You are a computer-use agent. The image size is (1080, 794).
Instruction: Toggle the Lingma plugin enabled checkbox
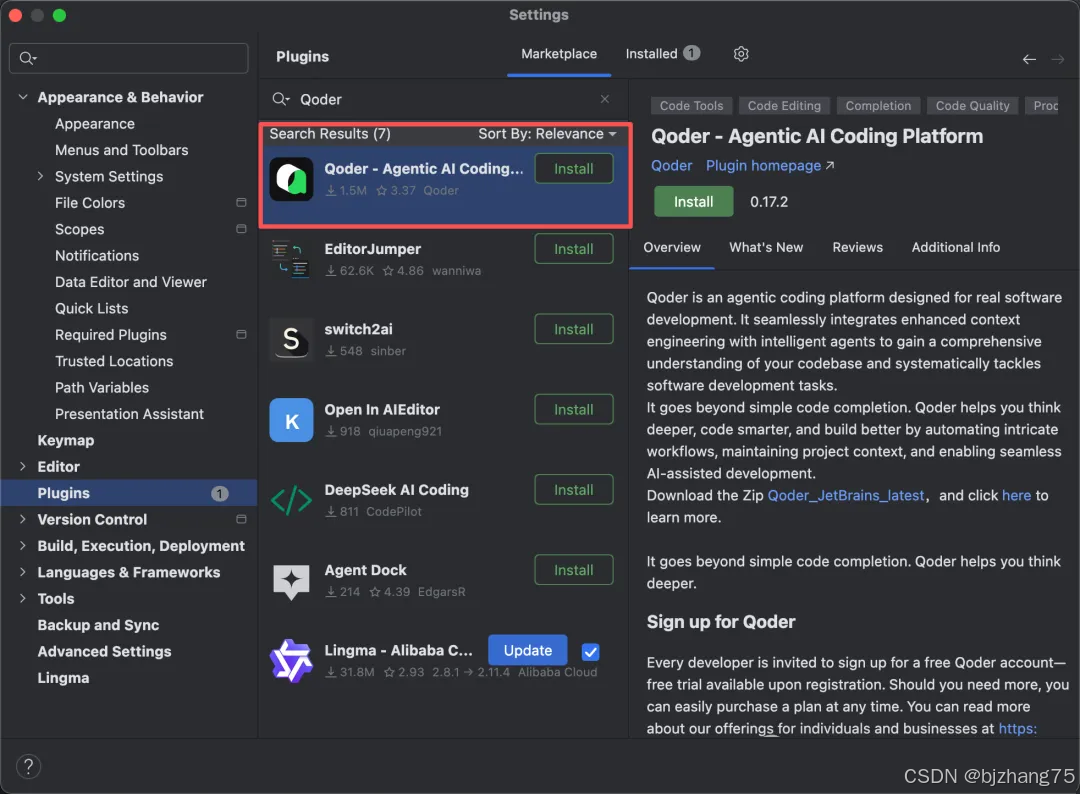[590, 651]
